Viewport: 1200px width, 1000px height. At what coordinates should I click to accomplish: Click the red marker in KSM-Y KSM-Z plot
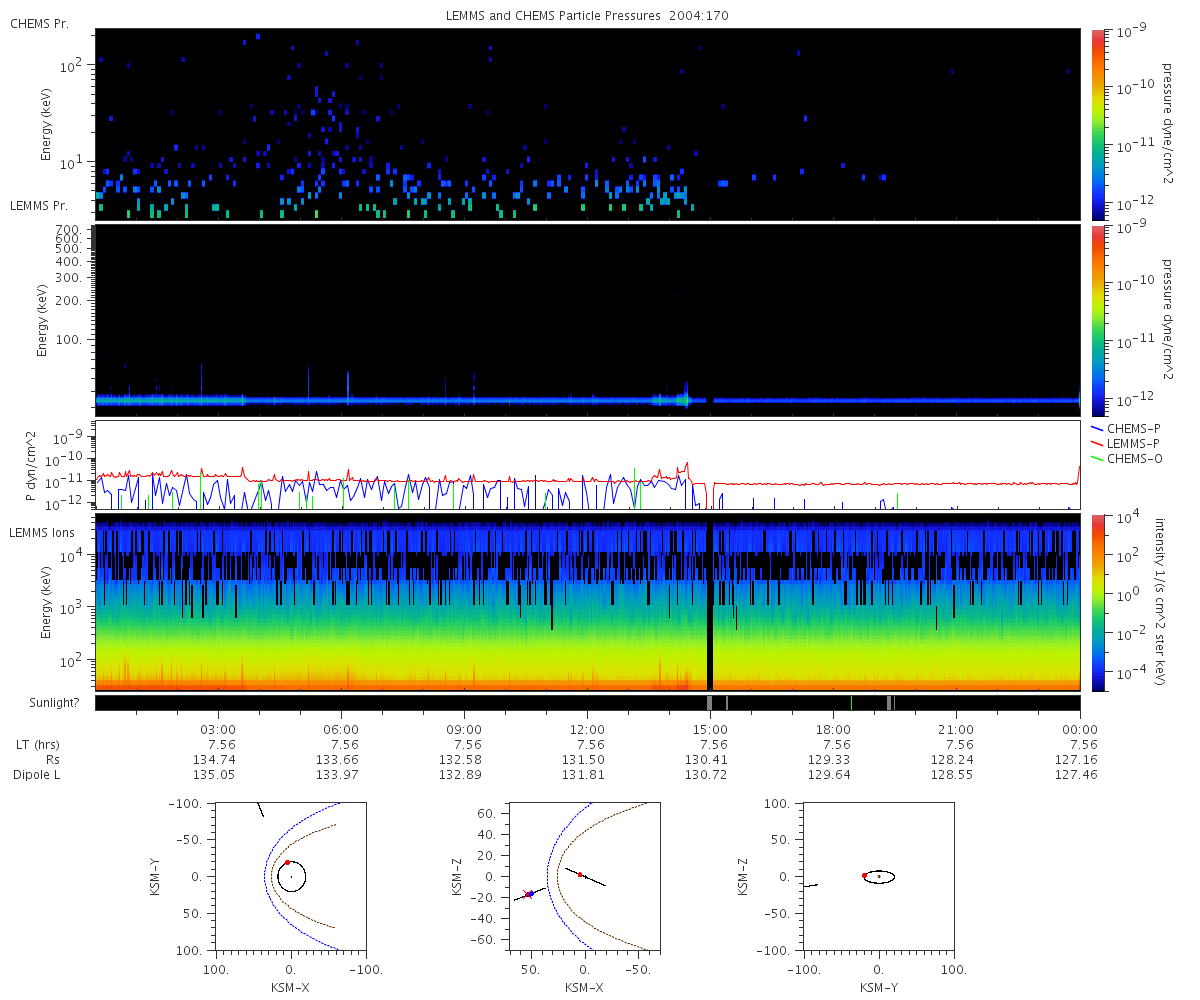[865, 875]
